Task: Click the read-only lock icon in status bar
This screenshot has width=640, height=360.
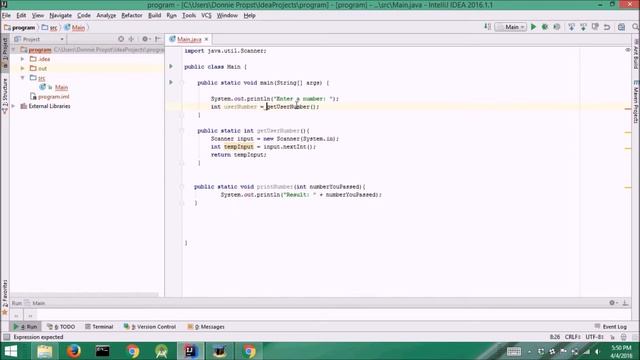Action: pyautogui.click(x=612, y=337)
